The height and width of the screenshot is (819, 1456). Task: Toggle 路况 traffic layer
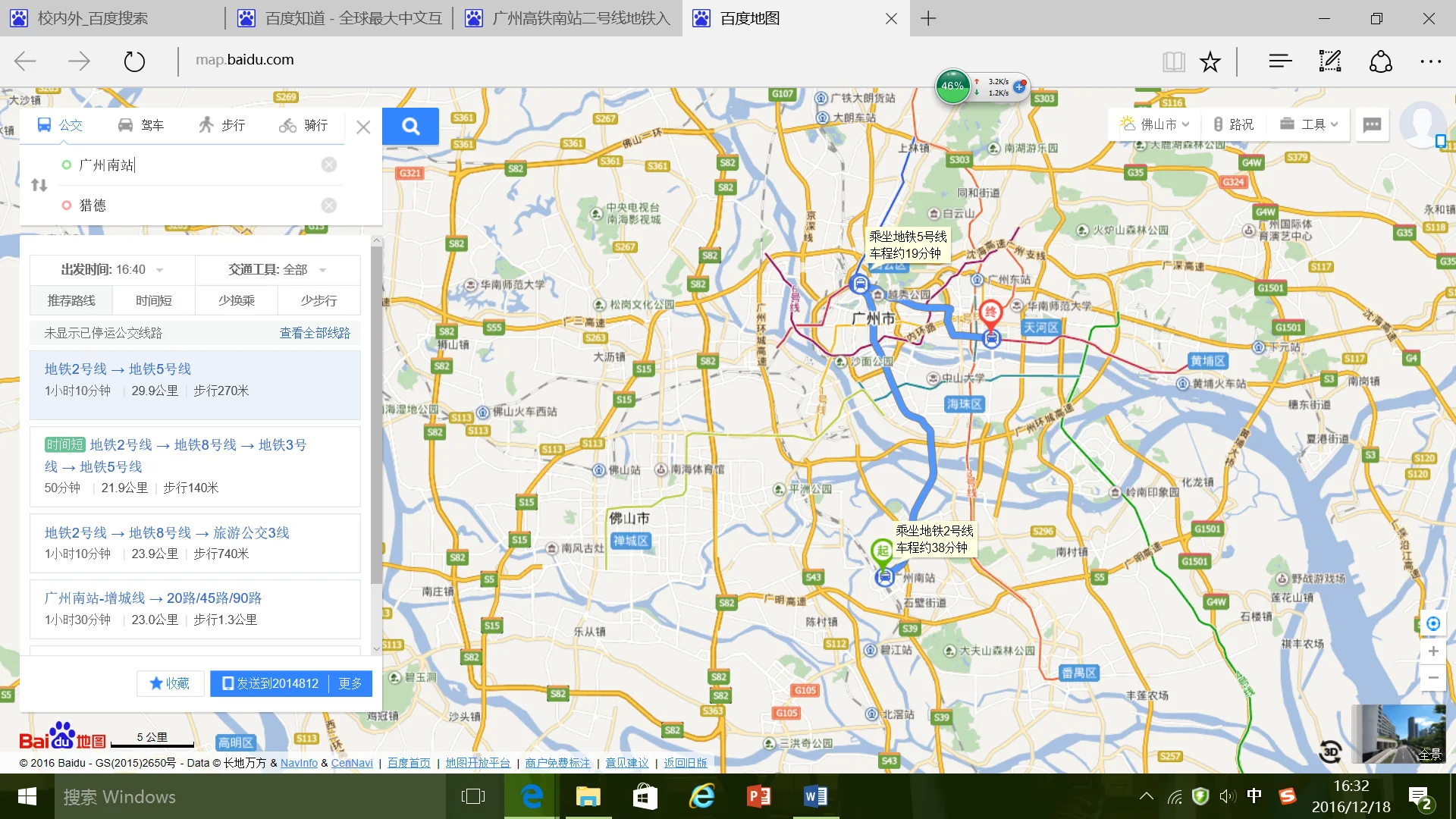(x=1233, y=124)
